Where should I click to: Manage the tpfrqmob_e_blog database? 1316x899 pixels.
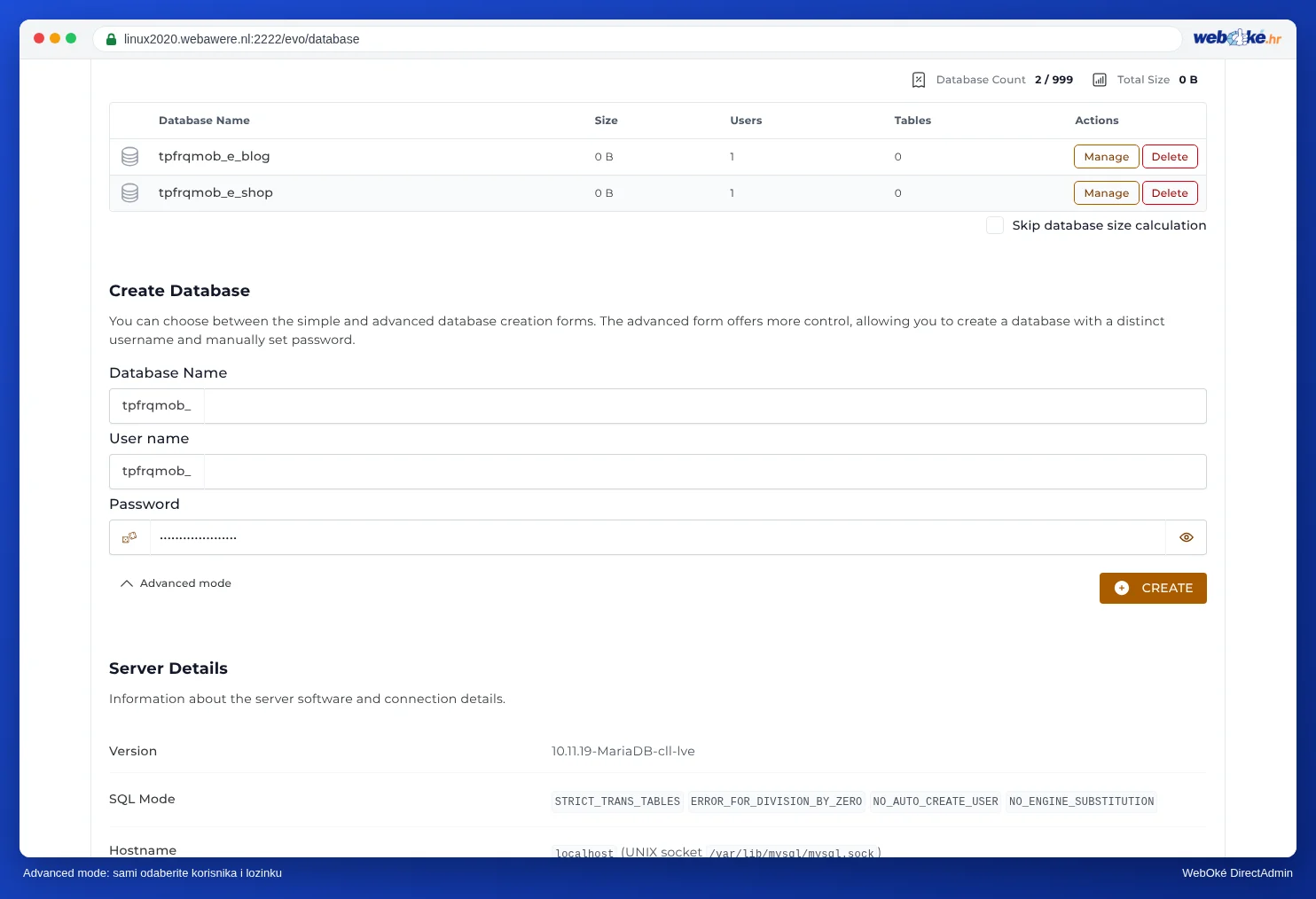(x=1107, y=157)
